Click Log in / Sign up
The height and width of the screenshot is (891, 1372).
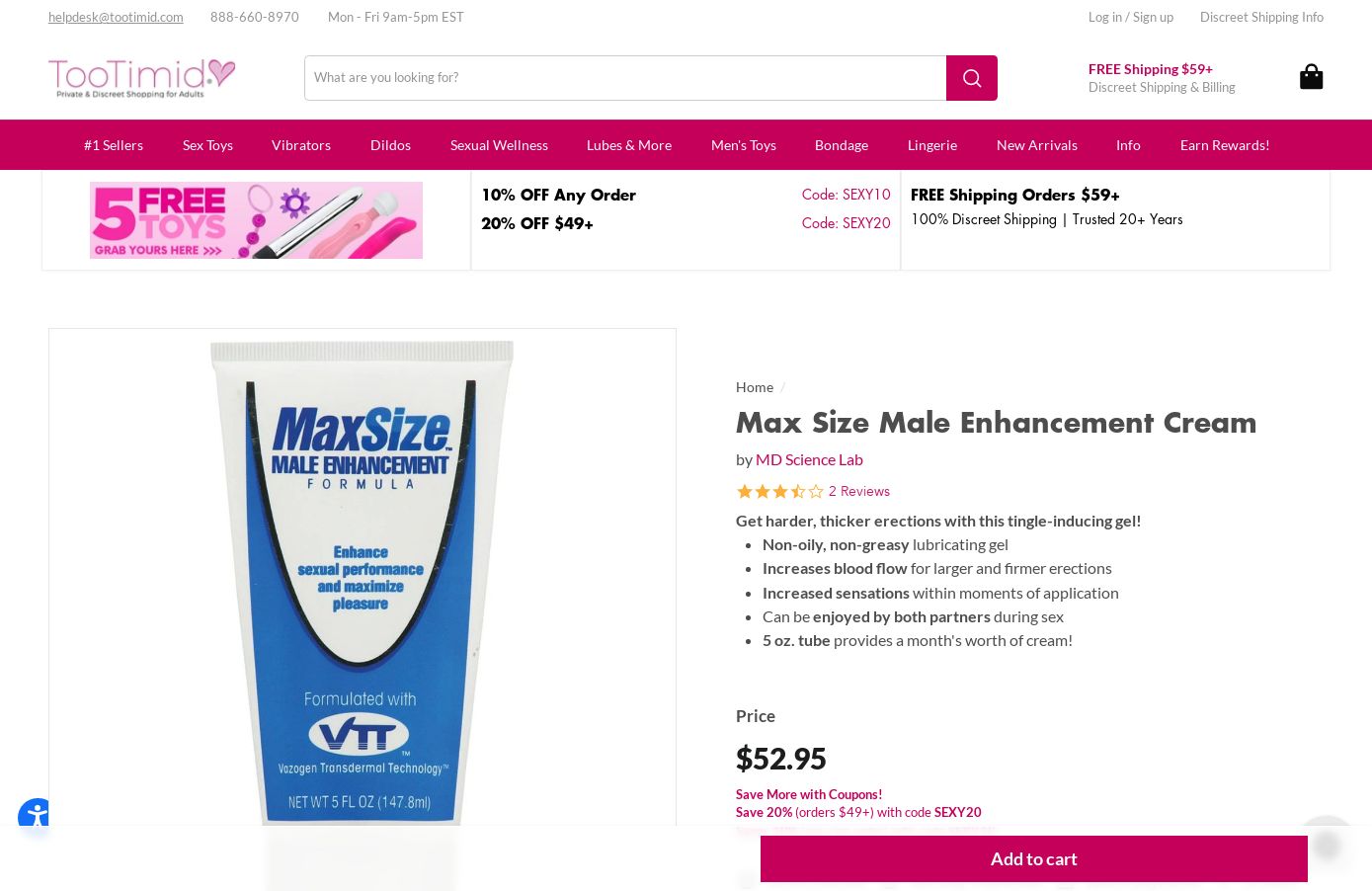(x=1131, y=17)
